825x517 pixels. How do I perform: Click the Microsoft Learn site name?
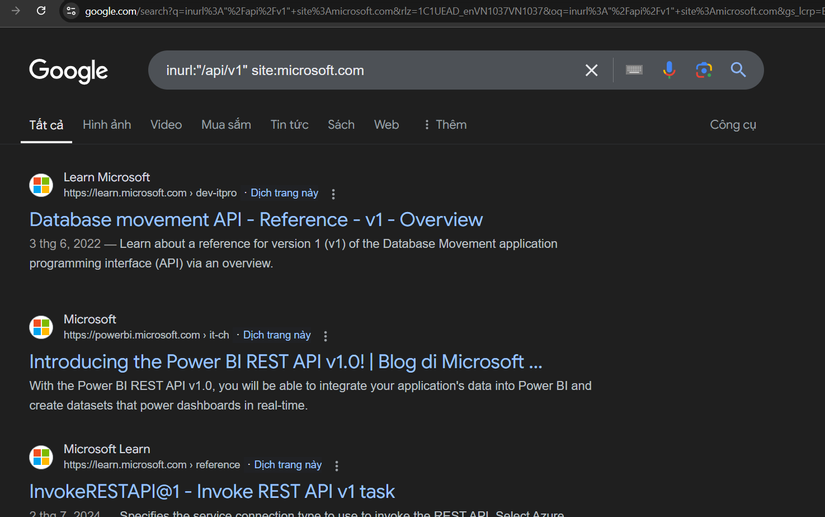pyautogui.click(x=107, y=449)
